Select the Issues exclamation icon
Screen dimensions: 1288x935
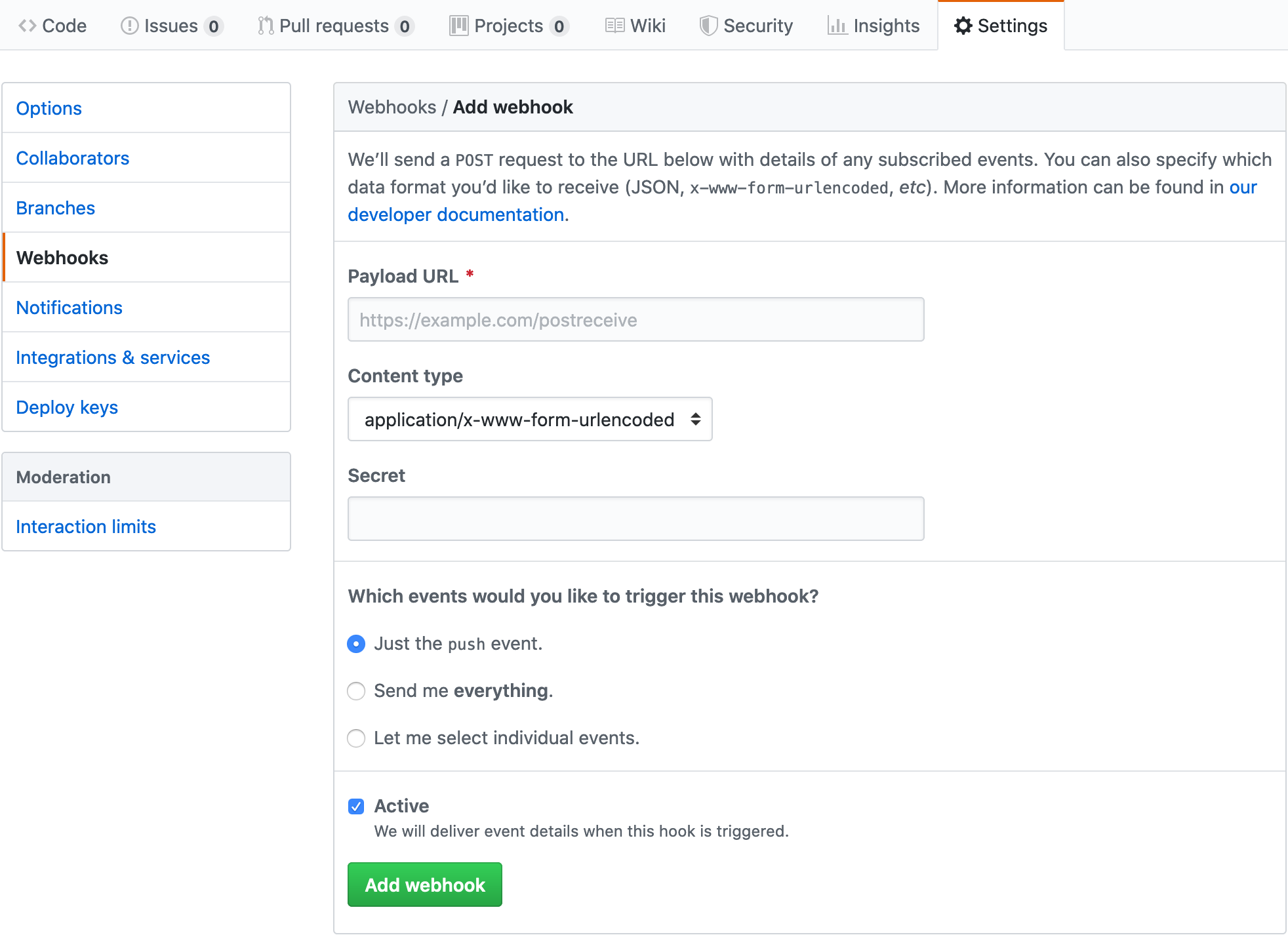129,26
